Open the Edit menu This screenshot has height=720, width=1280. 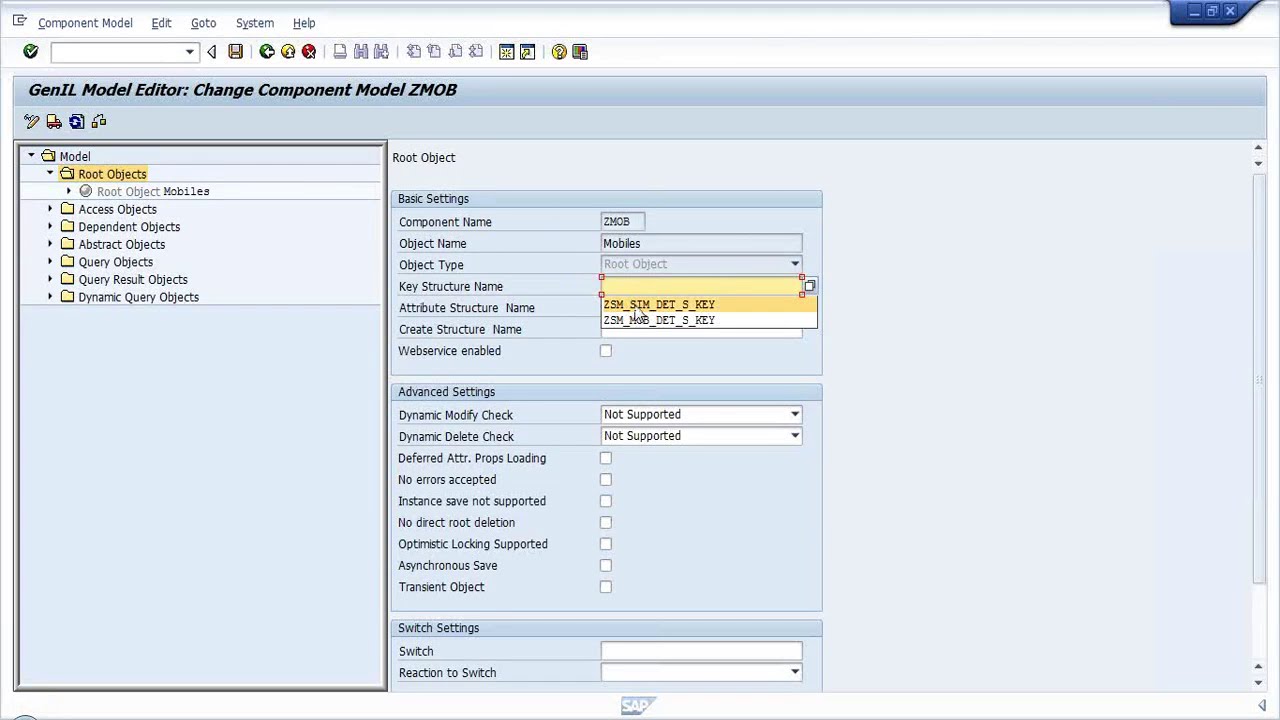tap(161, 23)
